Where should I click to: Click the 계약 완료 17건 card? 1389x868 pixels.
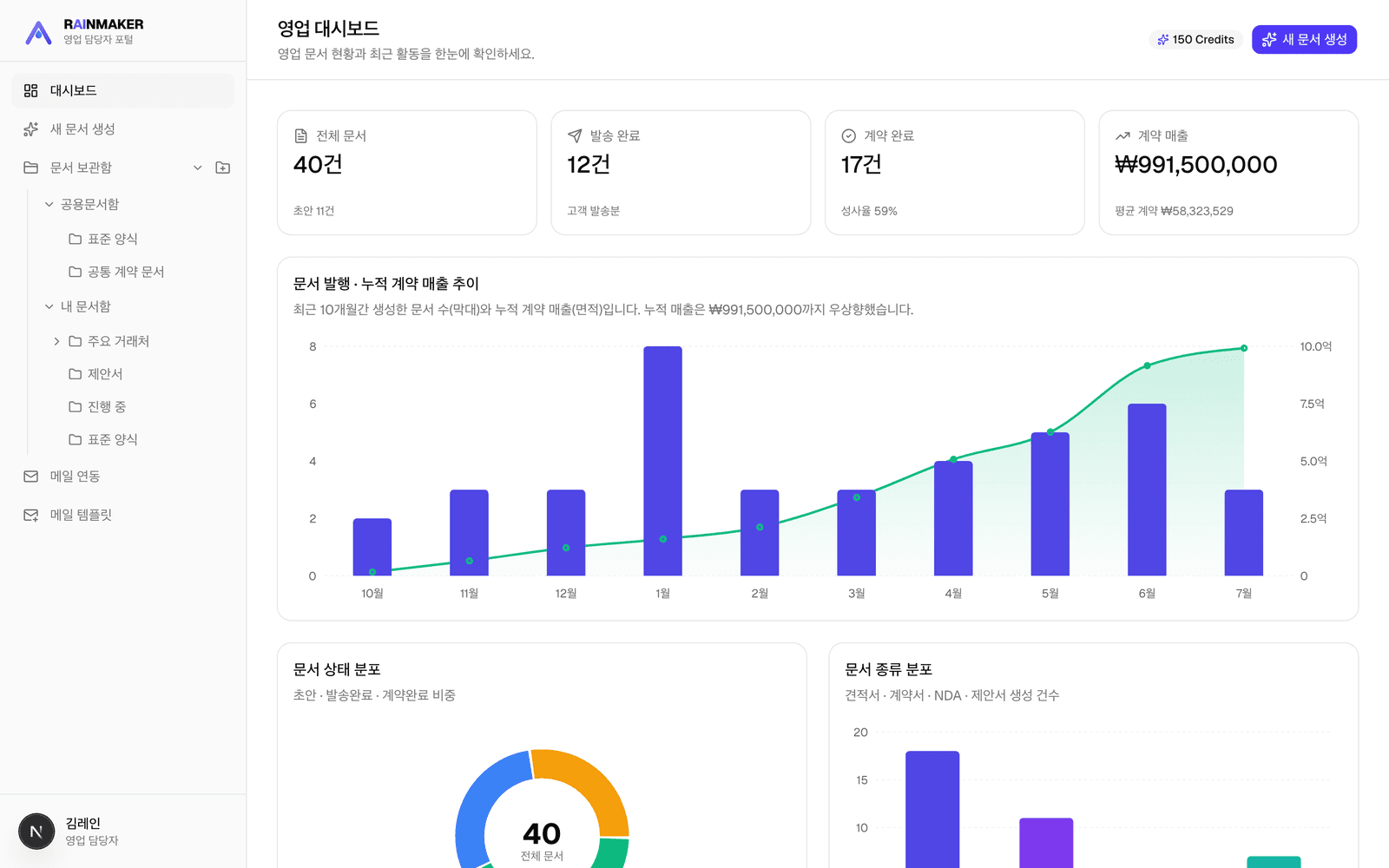(x=955, y=173)
